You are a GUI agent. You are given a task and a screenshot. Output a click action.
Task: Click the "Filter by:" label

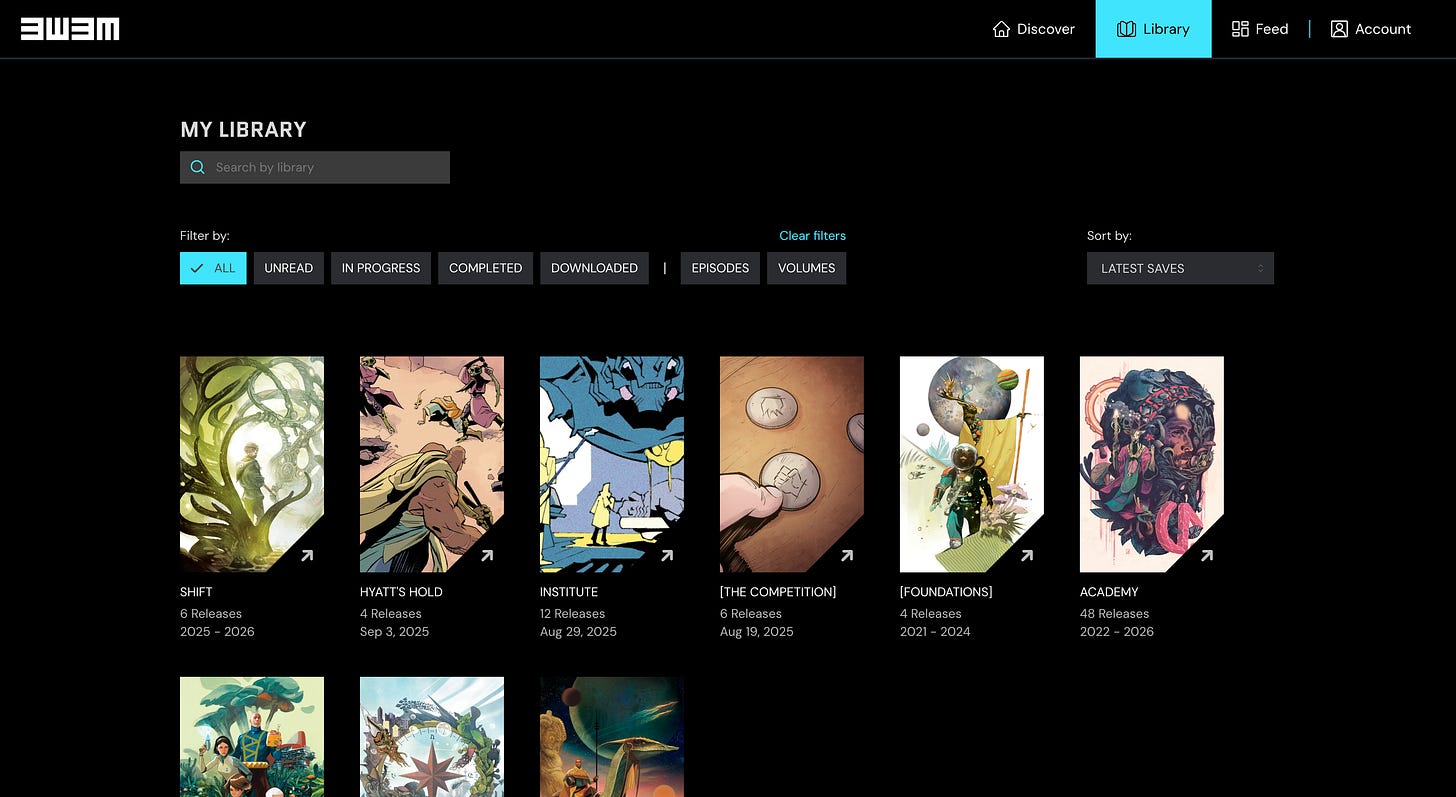205,236
